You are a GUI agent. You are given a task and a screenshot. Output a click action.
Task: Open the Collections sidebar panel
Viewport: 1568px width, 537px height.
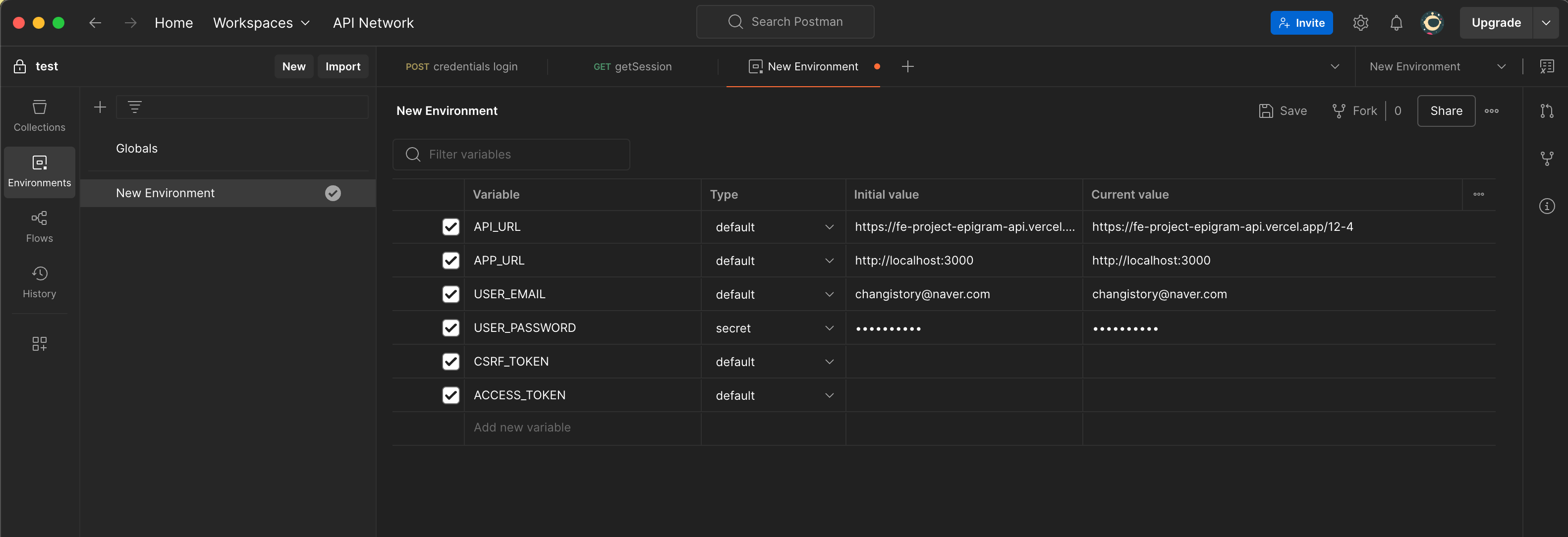pos(39,115)
